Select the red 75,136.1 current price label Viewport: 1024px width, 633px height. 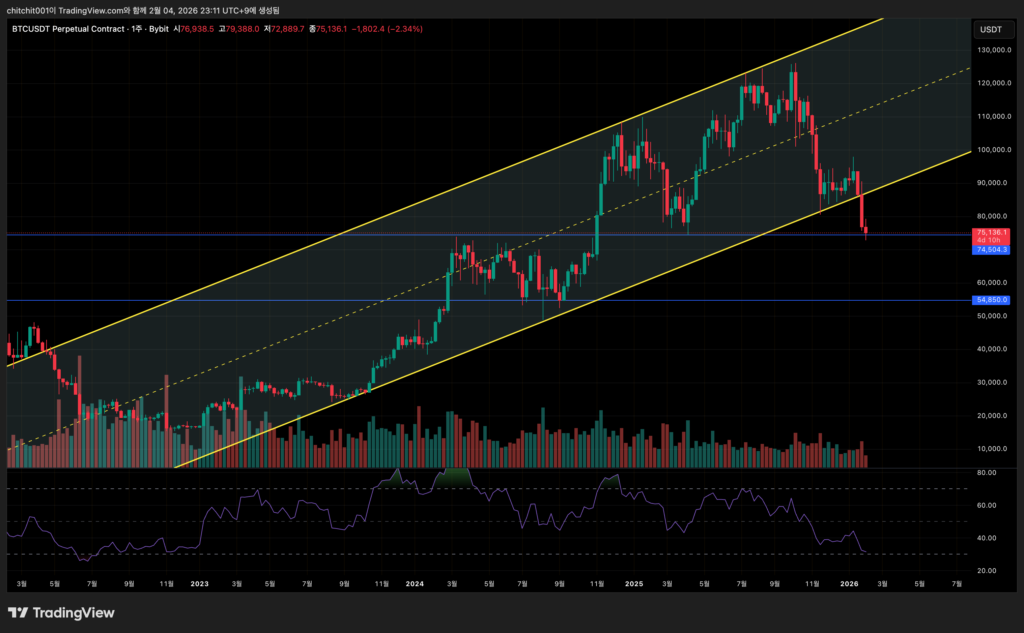pos(990,232)
